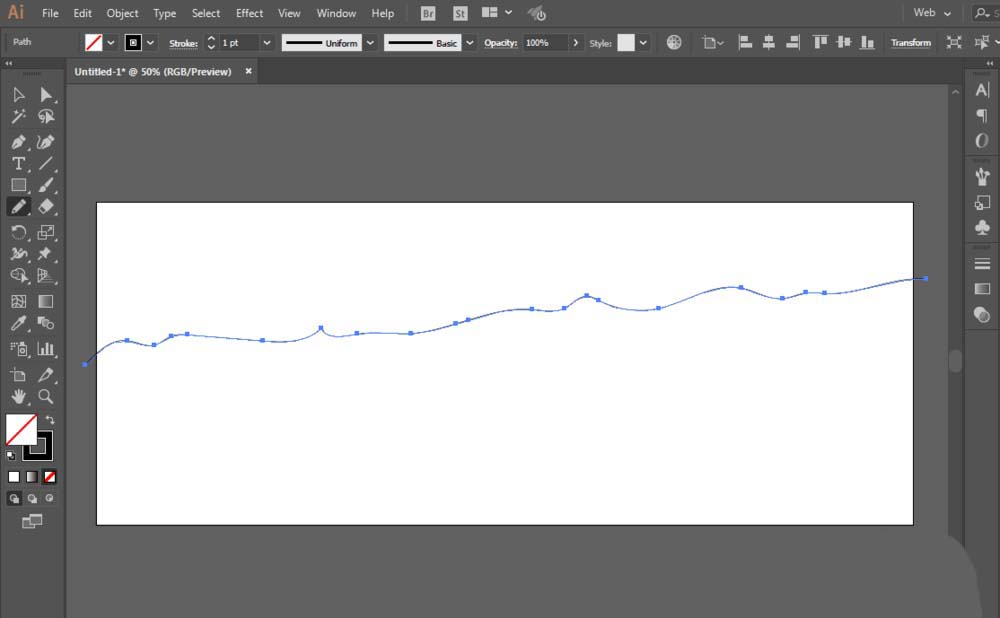Open the Character panel icon
The width and height of the screenshot is (1000, 618).
(982, 90)
